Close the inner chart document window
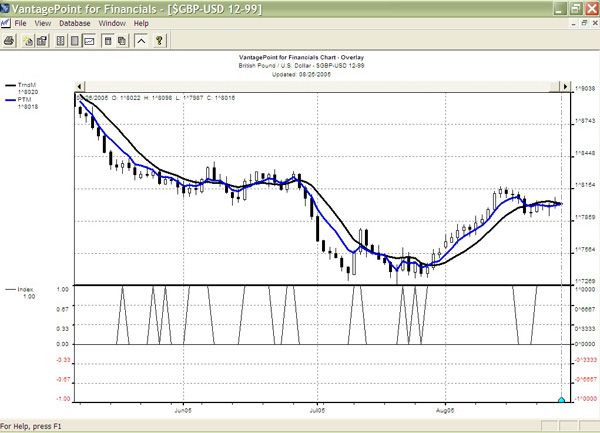The image size is (600, 433). [595, 23]
